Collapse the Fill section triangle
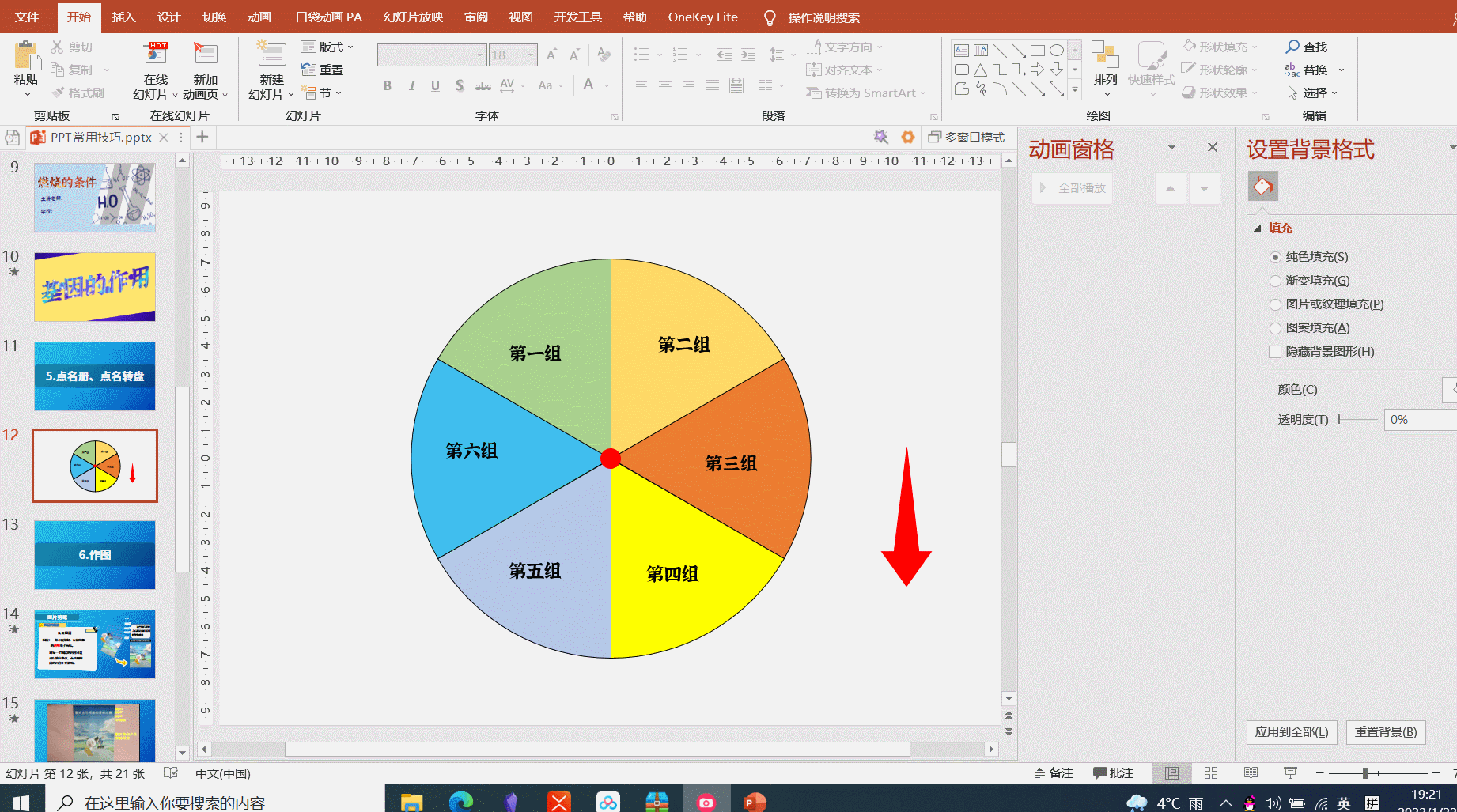 click(x=1258, y=228)
